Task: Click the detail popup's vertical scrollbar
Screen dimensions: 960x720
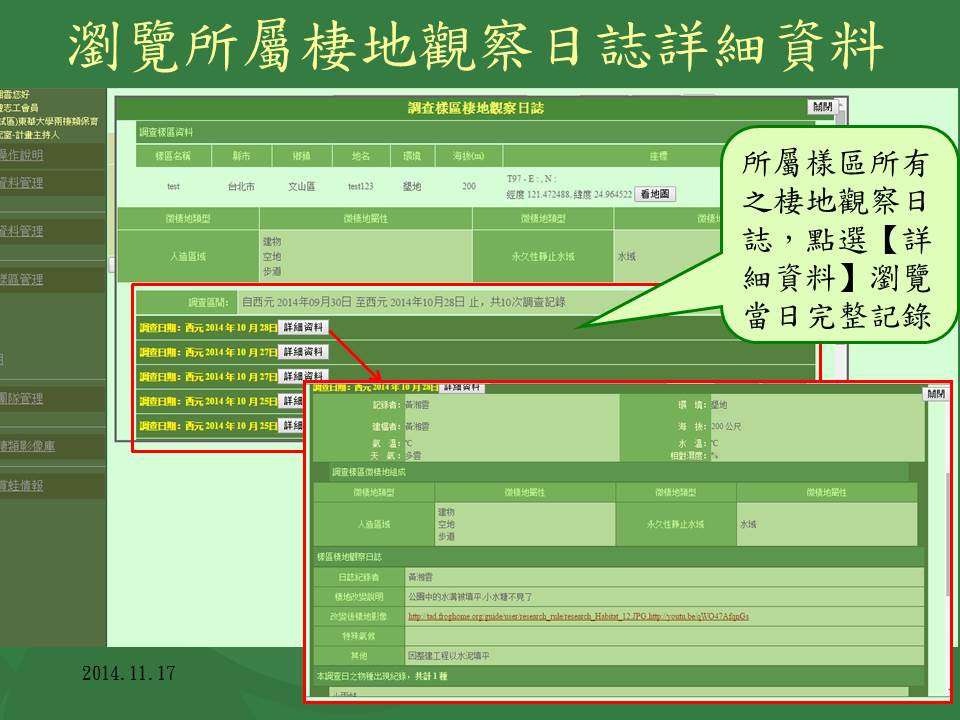Action: click(945, 540)
